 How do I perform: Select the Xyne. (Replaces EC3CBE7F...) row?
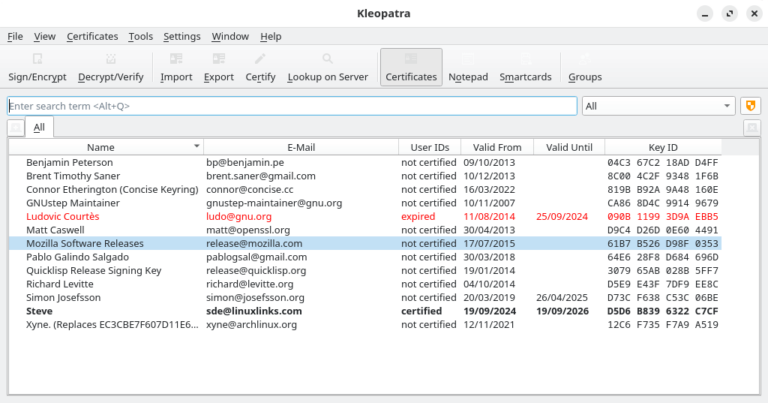(365, 324)
